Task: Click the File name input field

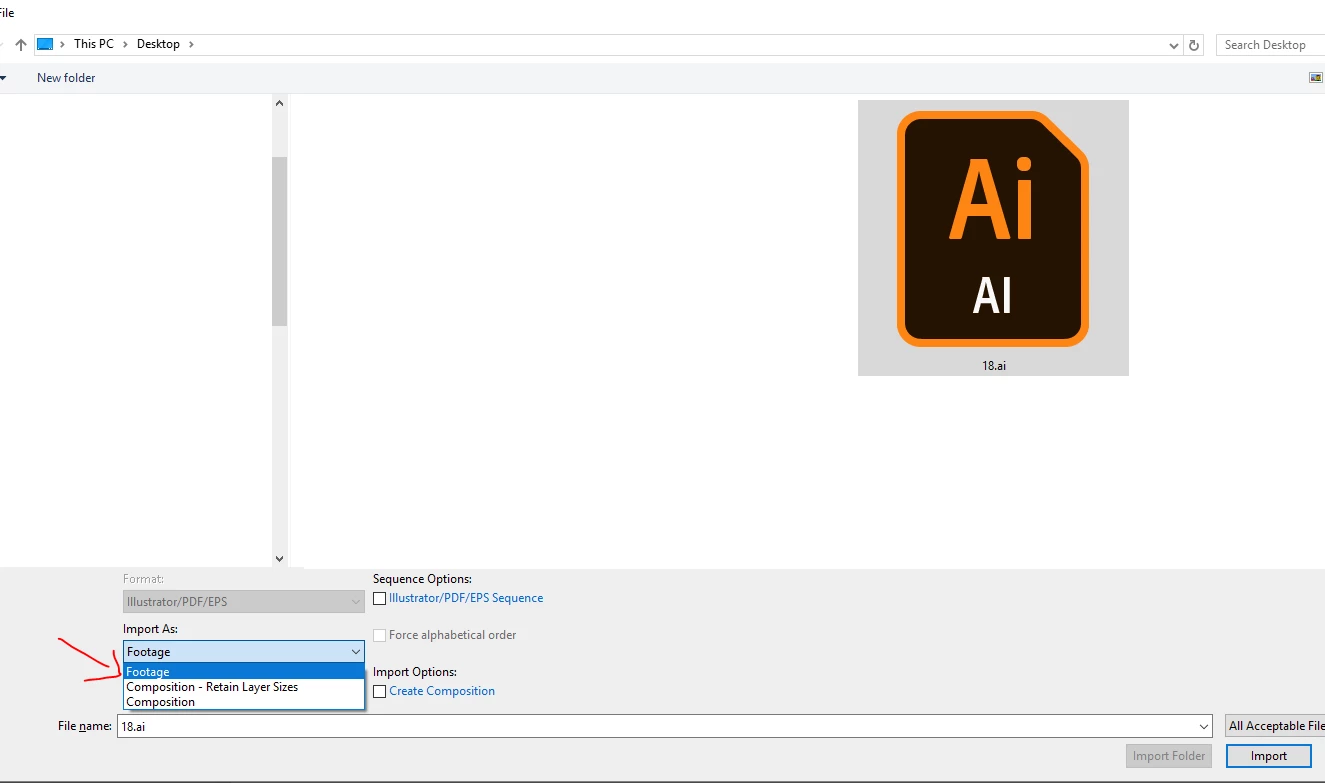Action: [x=665, y=726]
